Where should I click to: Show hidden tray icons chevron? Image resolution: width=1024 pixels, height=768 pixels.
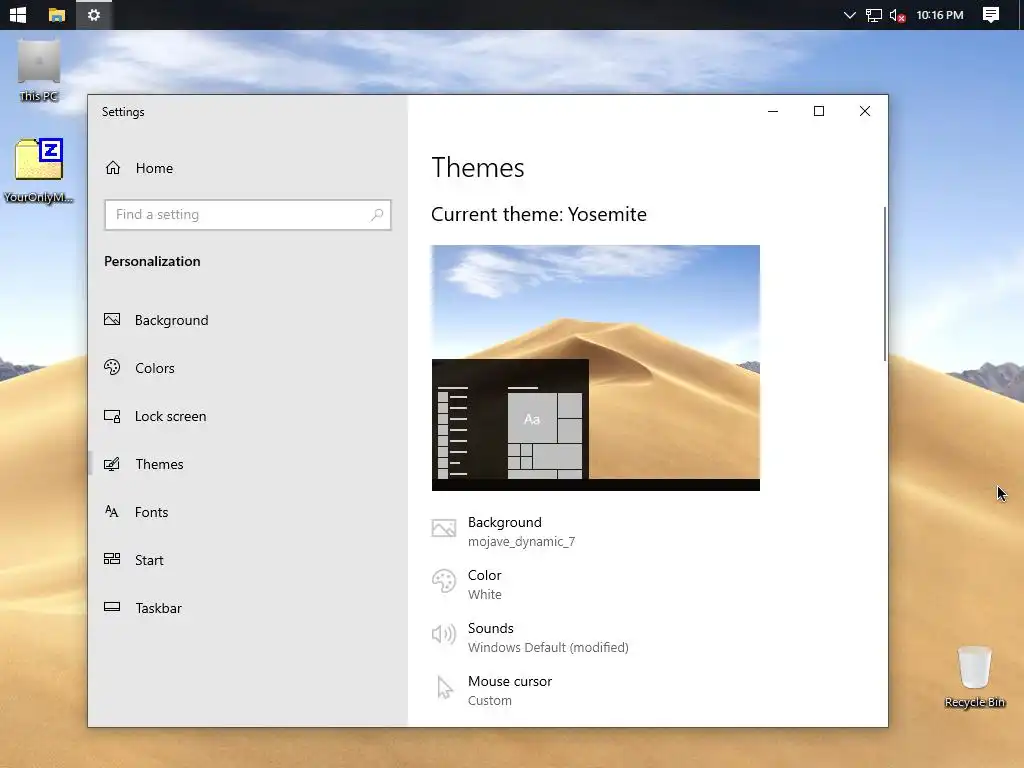[849, 15]
